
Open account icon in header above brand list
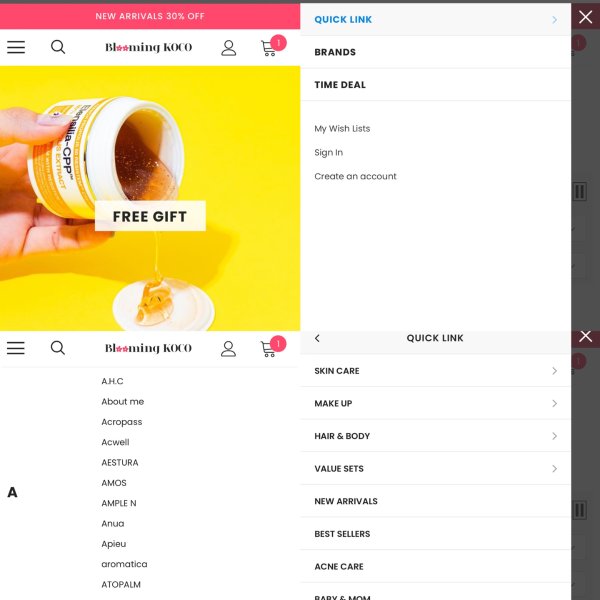click(228, 349)
